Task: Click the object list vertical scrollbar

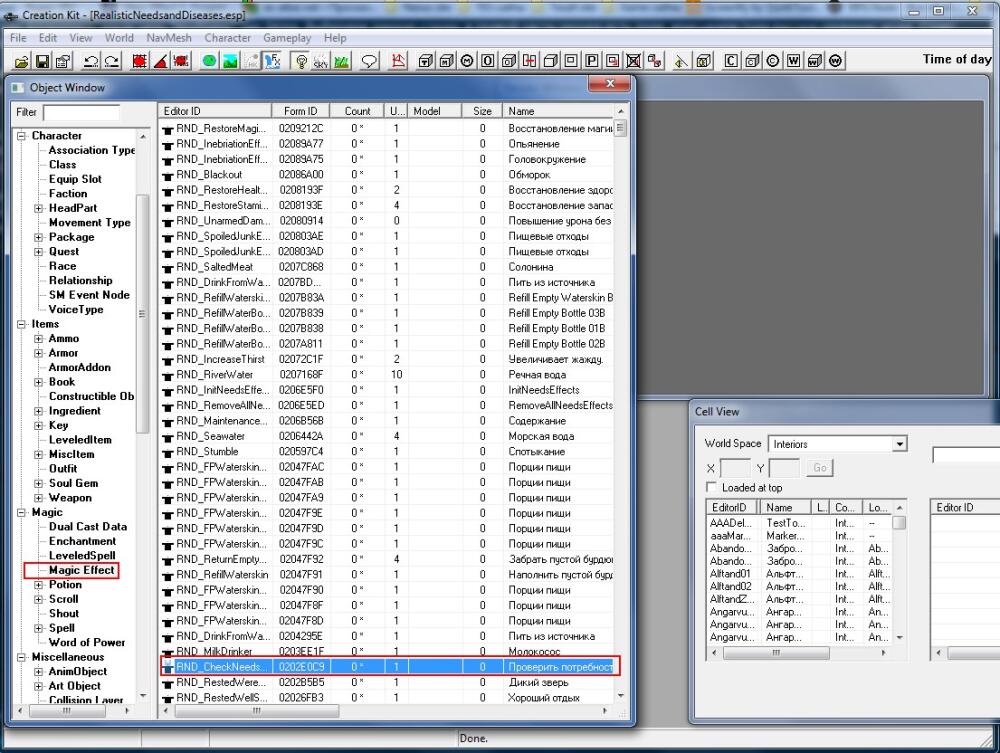Action: 621,404
